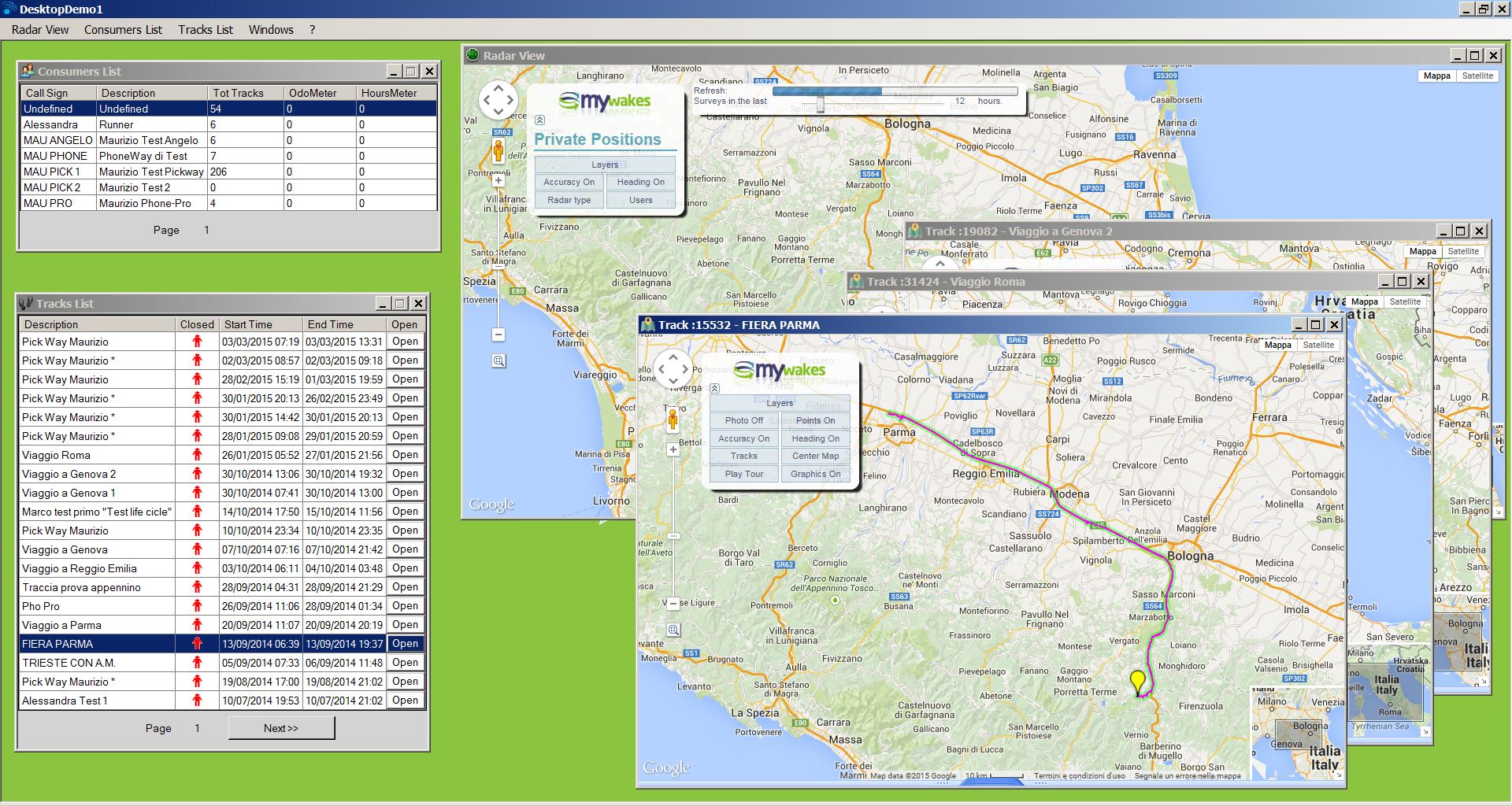Open the Viaggio a Genova 2 track
Viewport: 1512px width, 806px height.
[x=406, y=473]
